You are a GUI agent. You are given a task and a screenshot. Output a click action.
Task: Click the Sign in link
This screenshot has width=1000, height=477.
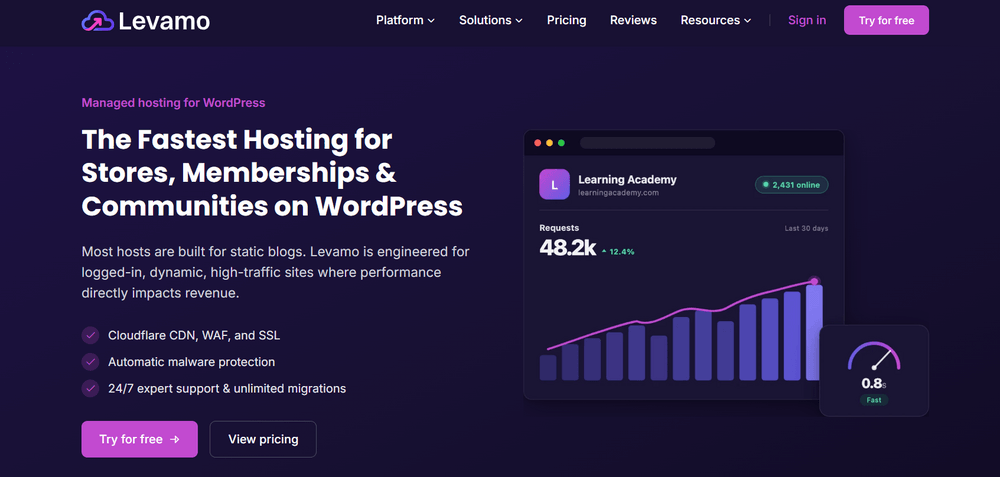pos(807,20)
